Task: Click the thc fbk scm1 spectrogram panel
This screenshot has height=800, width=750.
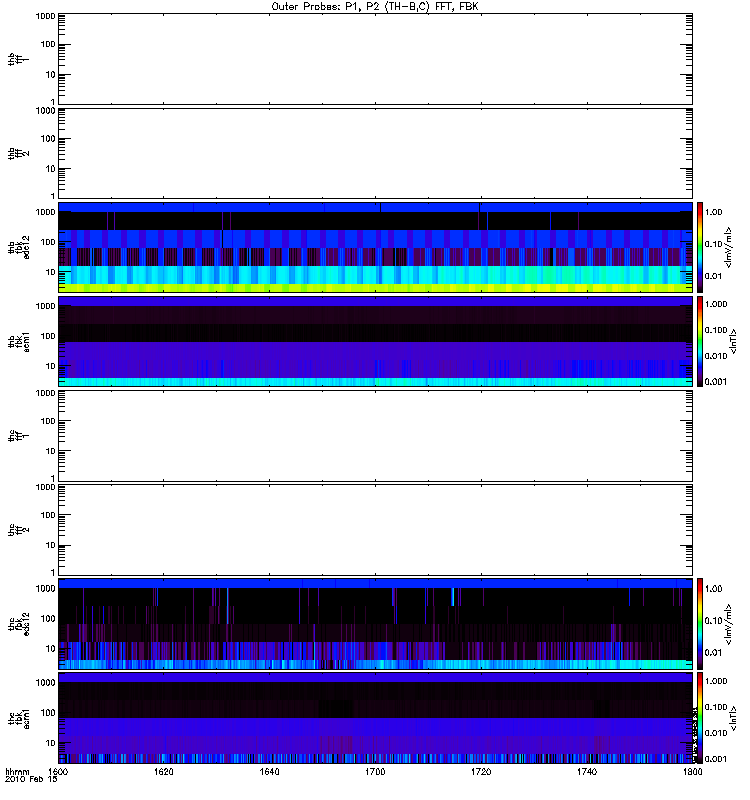Action: tap(375, 718)
